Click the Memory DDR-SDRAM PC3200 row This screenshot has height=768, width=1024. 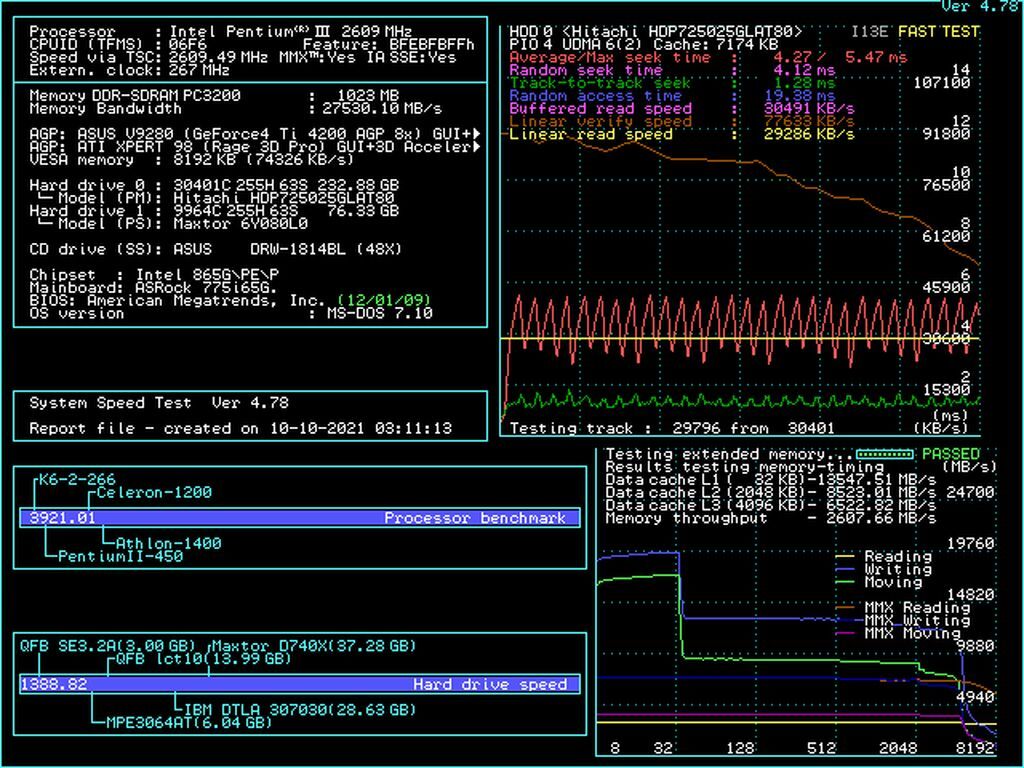click(214, 95)
